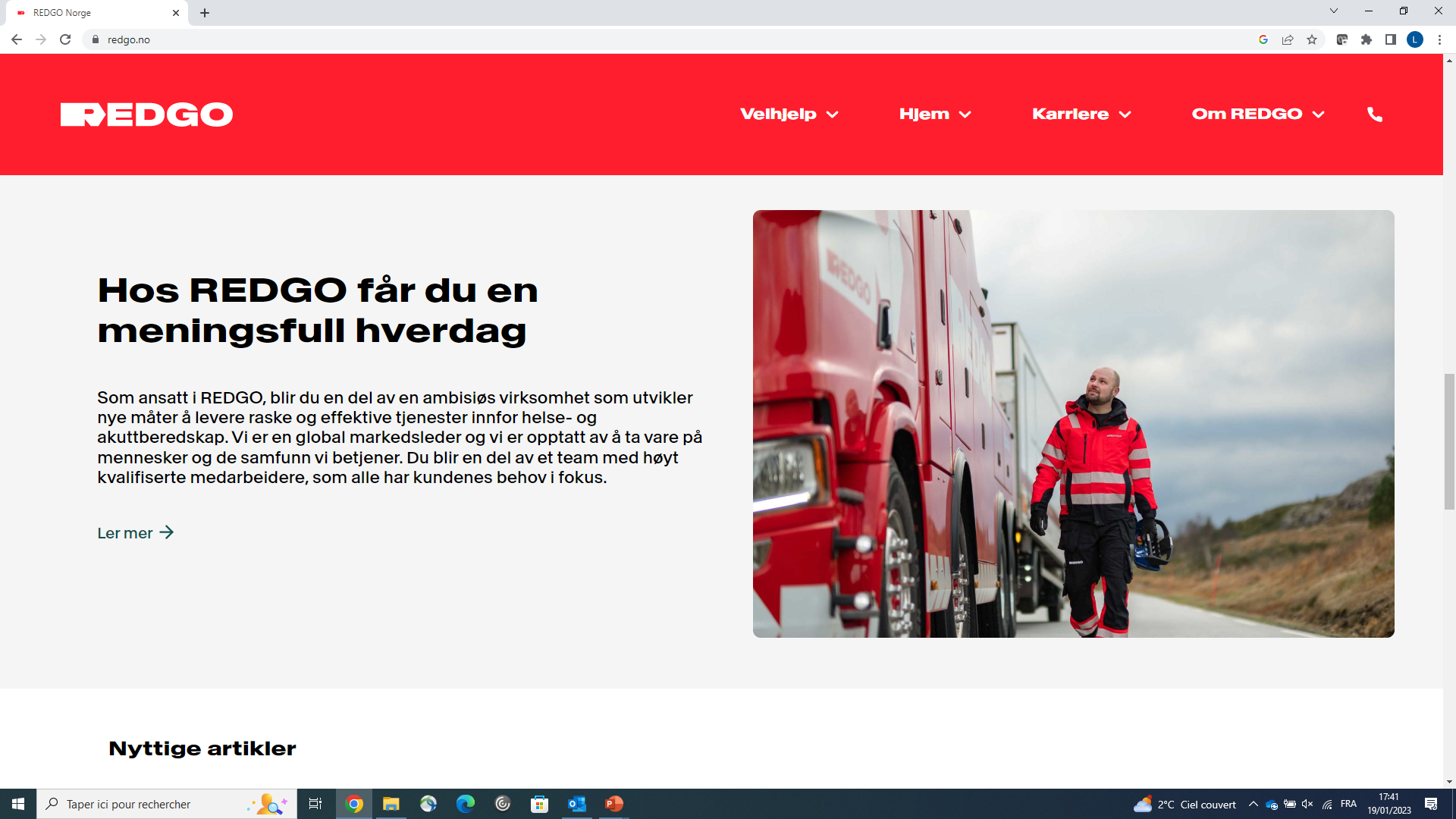The height and width of the screenshot is (819, 1456).
Task: Open the Windows Start menu
Action: [18, 804]
